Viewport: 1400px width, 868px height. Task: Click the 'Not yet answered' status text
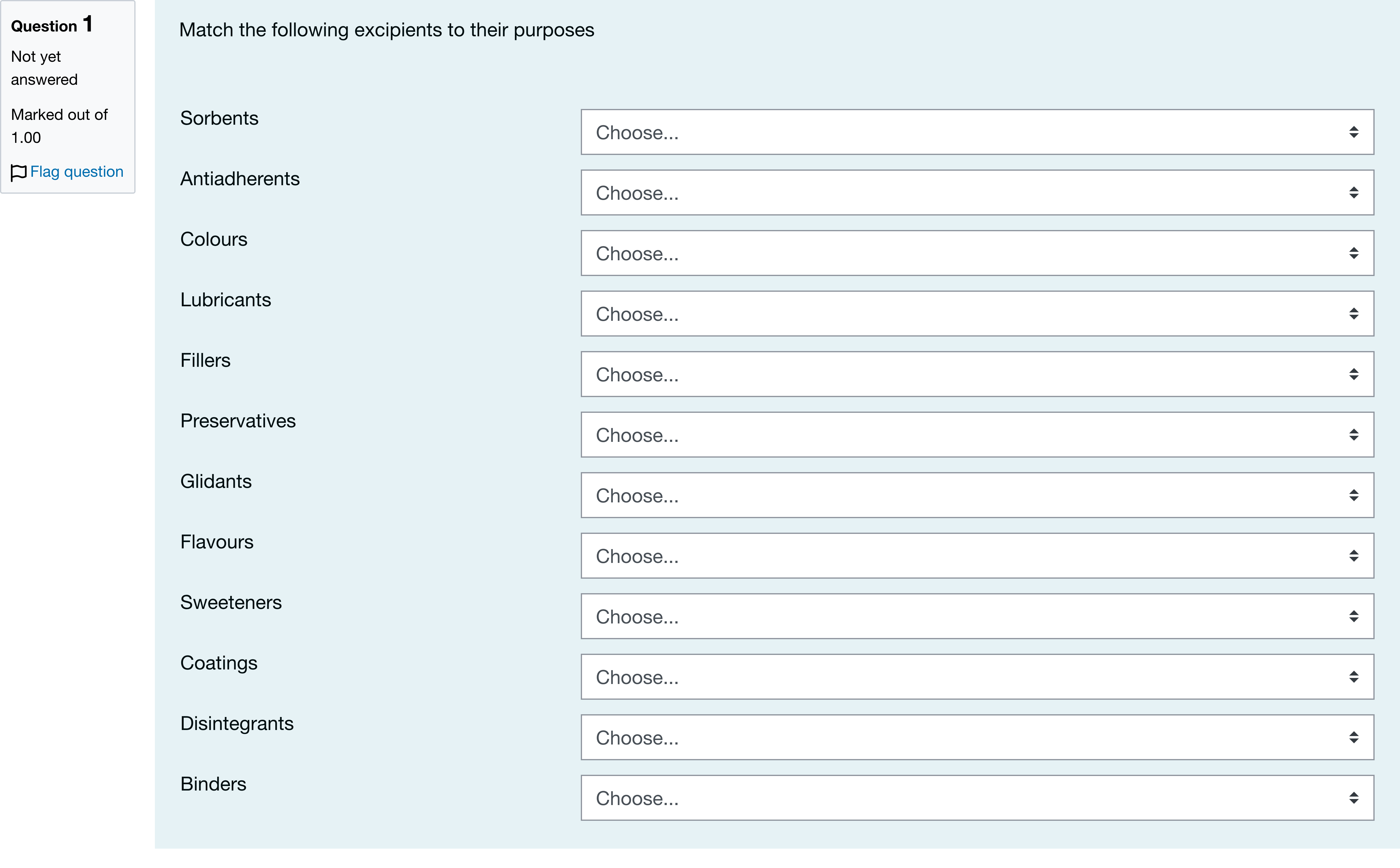pyautogui.click(x=44, y=68)
